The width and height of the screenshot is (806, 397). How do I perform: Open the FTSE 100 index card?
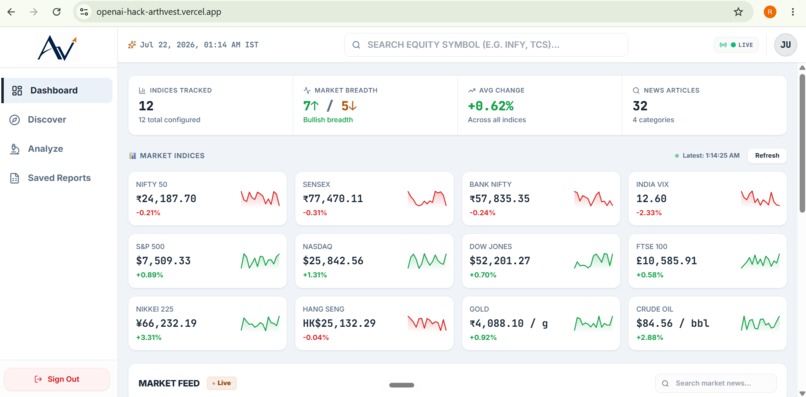coord(708,261)
